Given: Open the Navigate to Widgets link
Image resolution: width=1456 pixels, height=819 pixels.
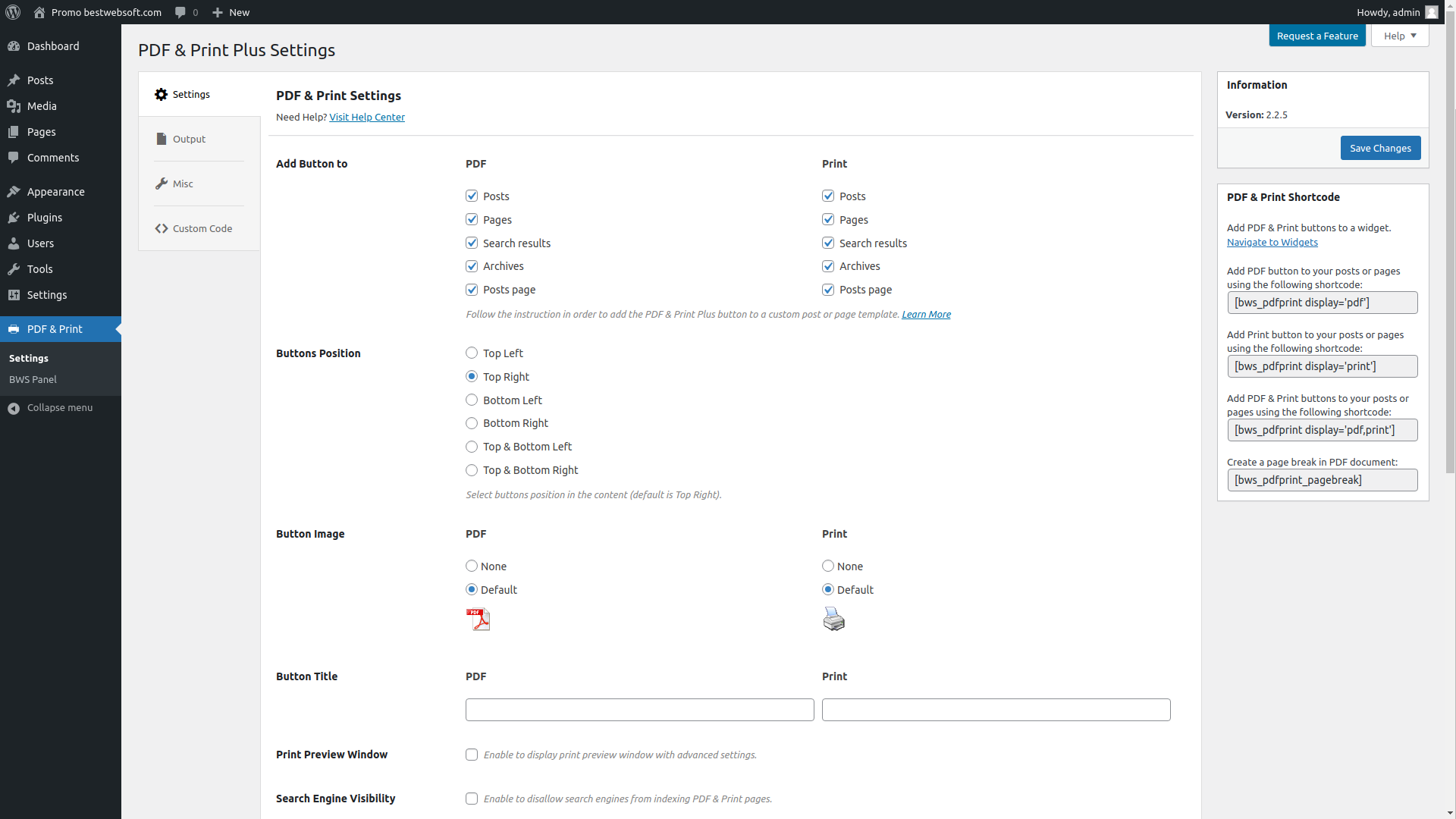Looking at the screenshot, I should click(1272, 242).
